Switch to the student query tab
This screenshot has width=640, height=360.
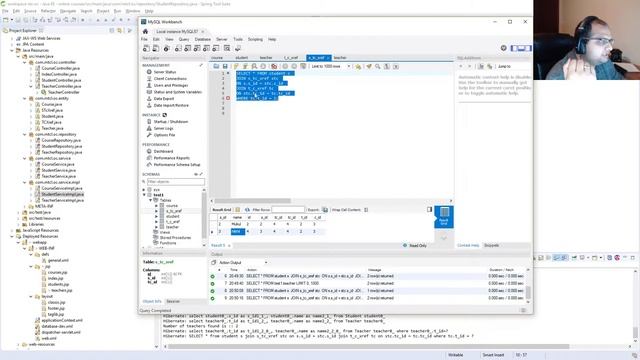[242, 58]
